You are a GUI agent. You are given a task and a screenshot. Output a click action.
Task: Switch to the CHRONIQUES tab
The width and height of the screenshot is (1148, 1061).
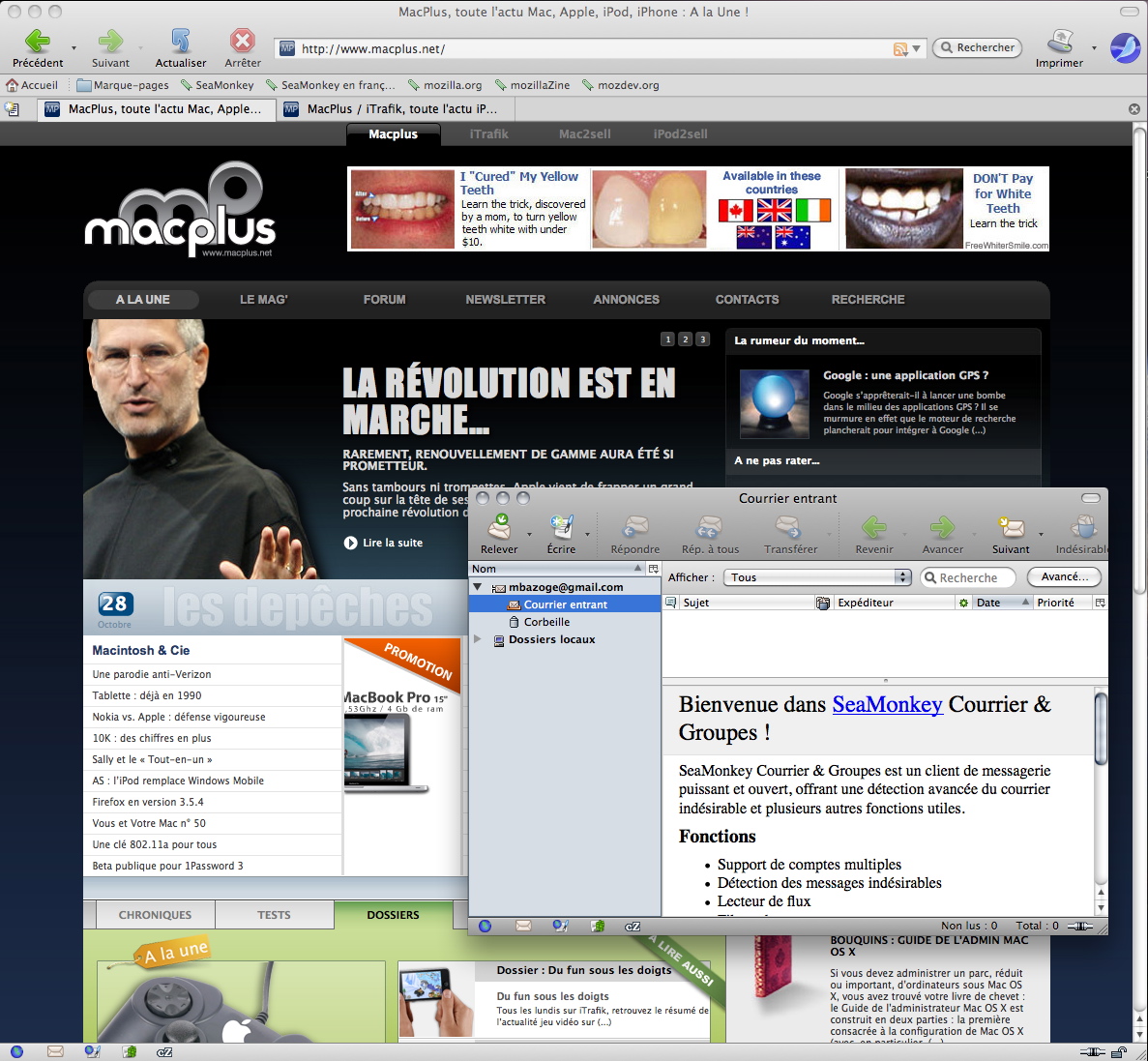click(155, 915)
